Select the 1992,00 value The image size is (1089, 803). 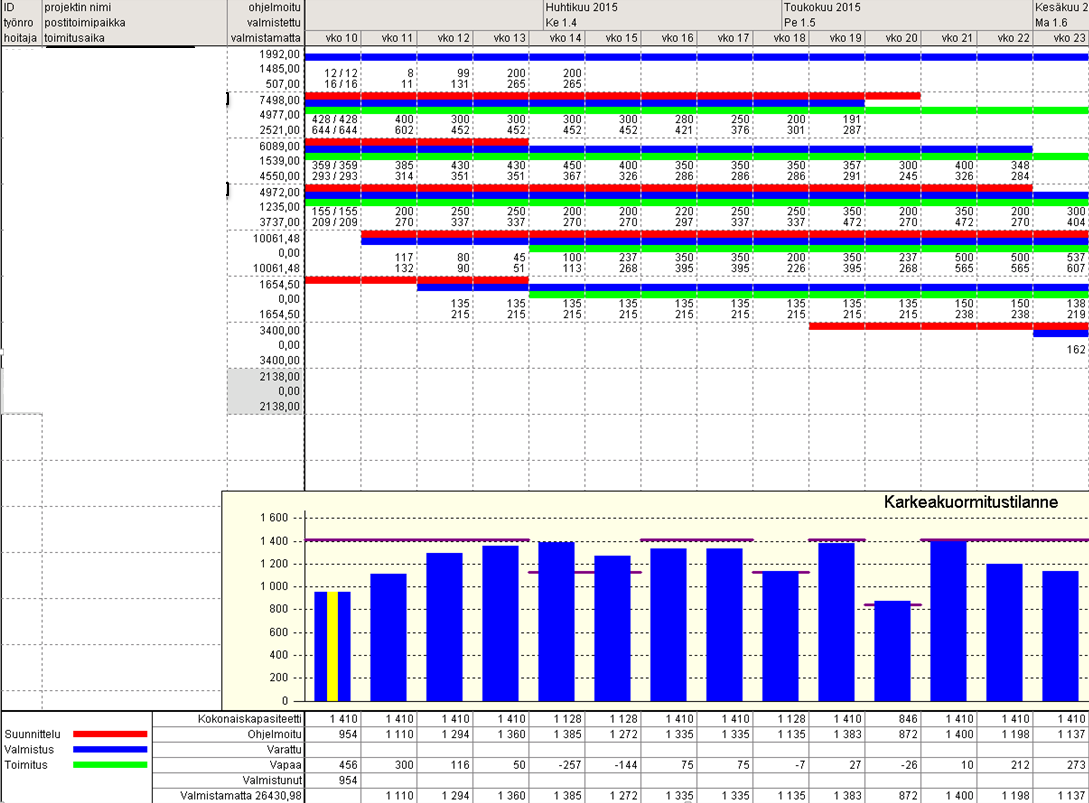pos(280,54)
